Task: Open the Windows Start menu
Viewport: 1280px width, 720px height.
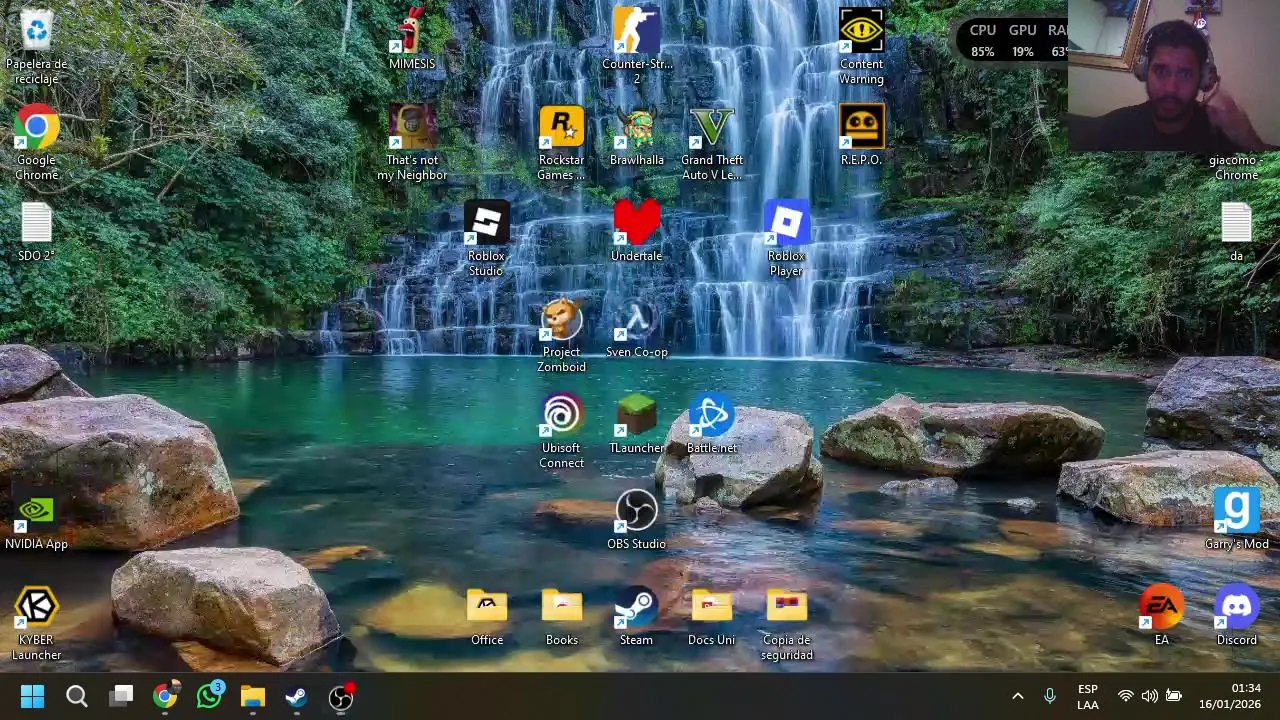Action: click(32, 696)
